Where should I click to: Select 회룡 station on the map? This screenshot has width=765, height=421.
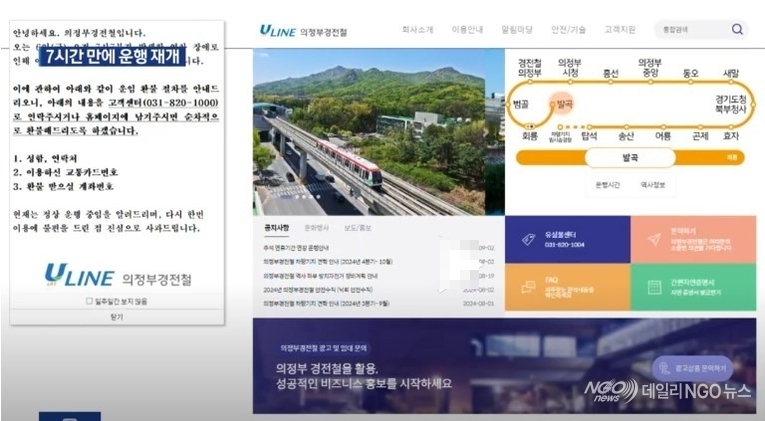pos(529,135)
